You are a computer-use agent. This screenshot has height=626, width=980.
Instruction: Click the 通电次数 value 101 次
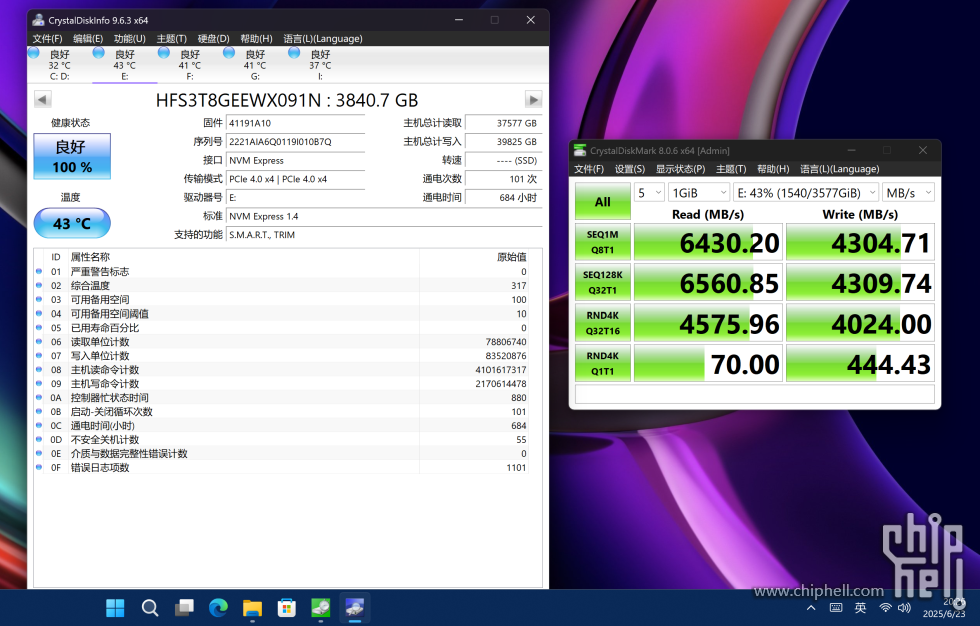tap(504, 179)
